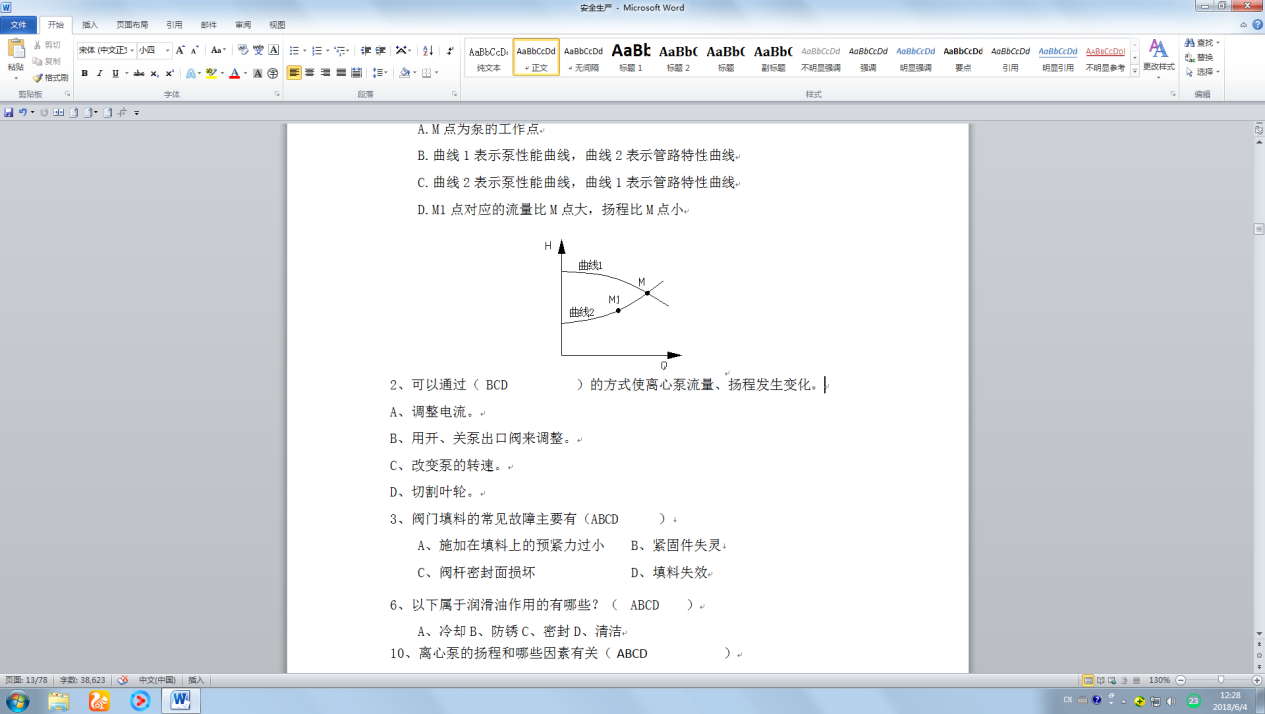
Task: Click the zoom slider in status bar
Action: click(x=1220, y=680)
